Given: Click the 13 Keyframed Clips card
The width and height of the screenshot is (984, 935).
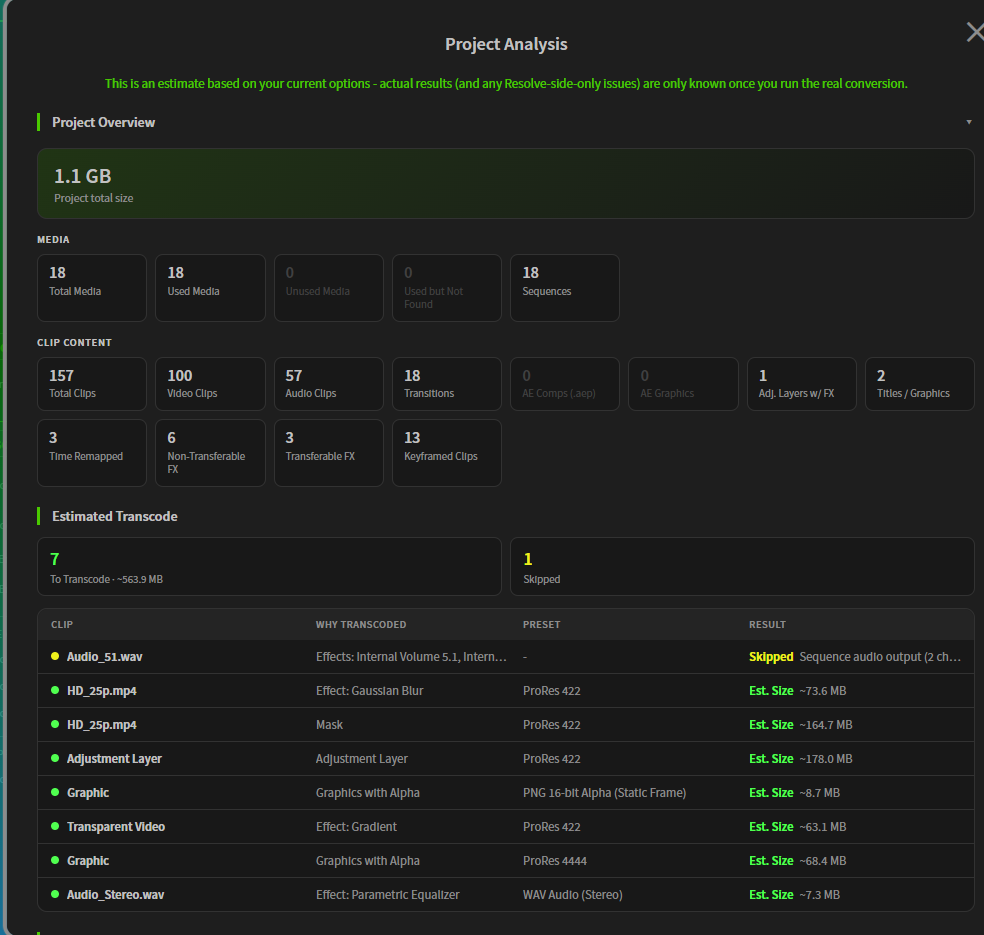Looking at the screenshot, I should tap(447, 453).
